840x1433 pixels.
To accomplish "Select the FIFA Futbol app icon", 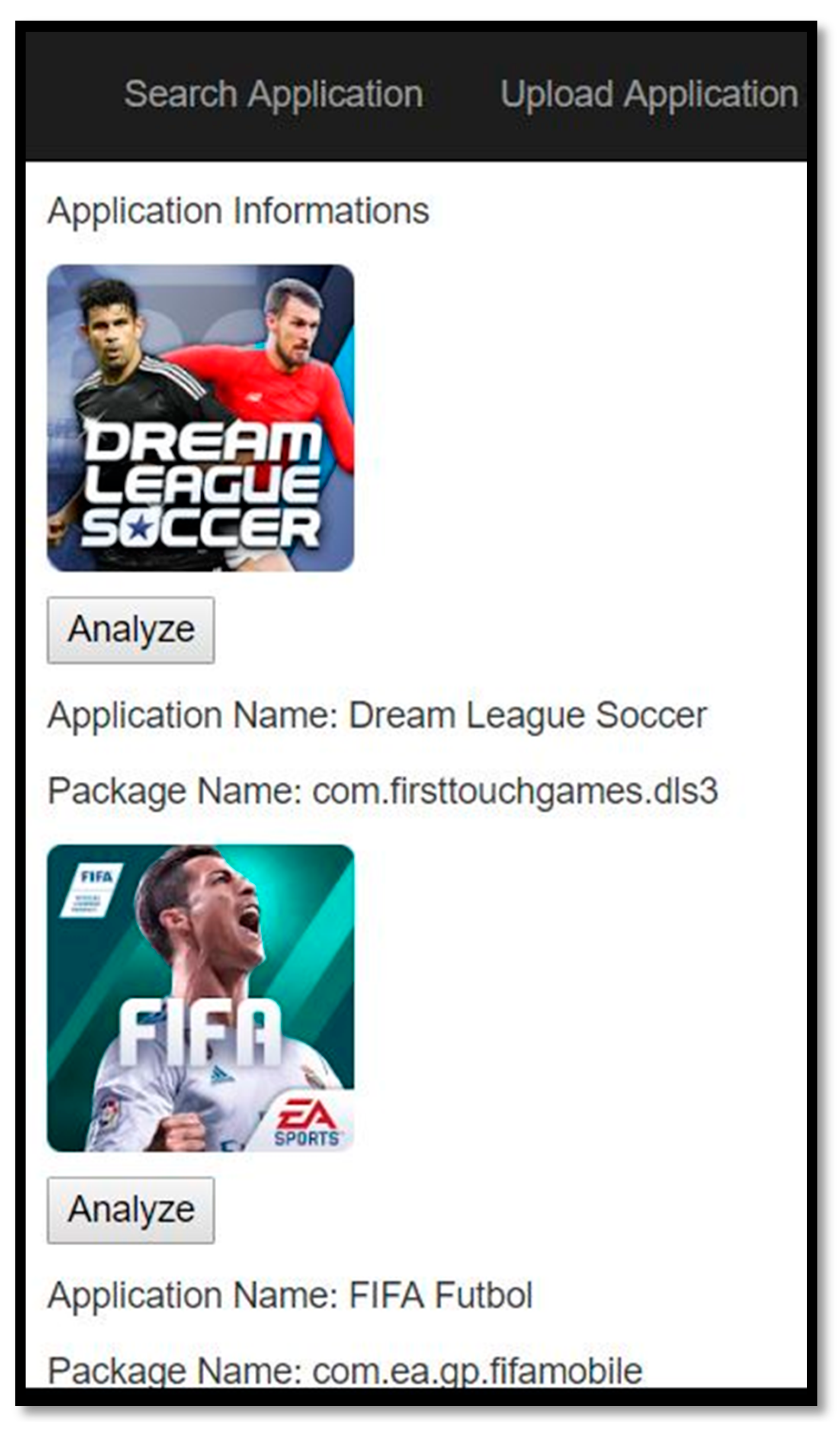I will (201, 998).
